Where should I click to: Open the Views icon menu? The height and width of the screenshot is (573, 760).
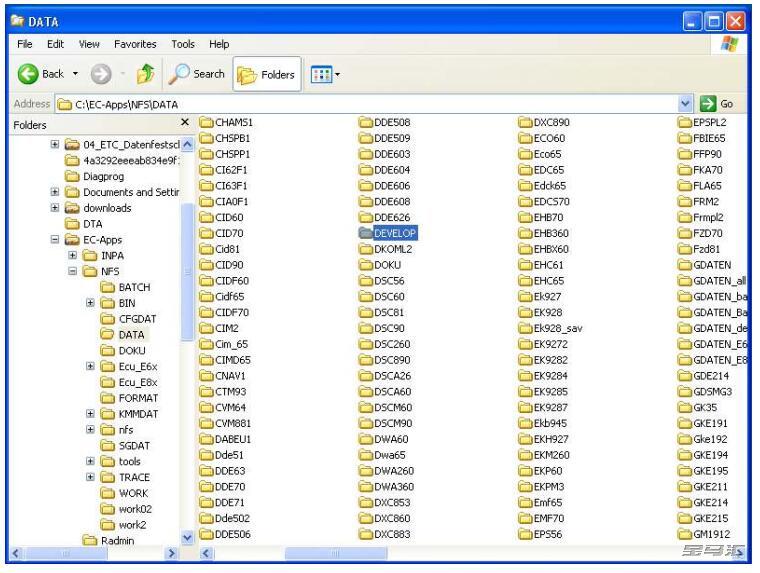[x=321, y=74]
